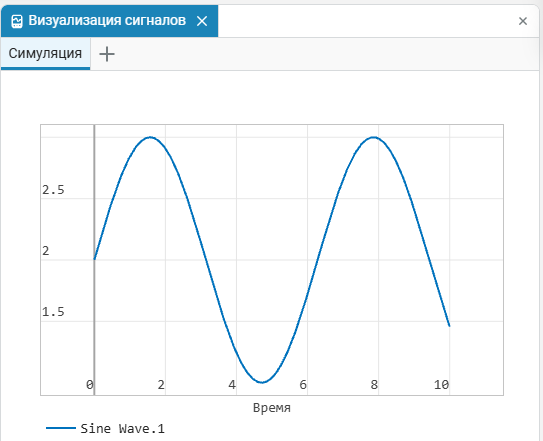Click the Время axis label
Viewport: 543px width, 441px height.
pyautogui.click(x=272, y=408)
